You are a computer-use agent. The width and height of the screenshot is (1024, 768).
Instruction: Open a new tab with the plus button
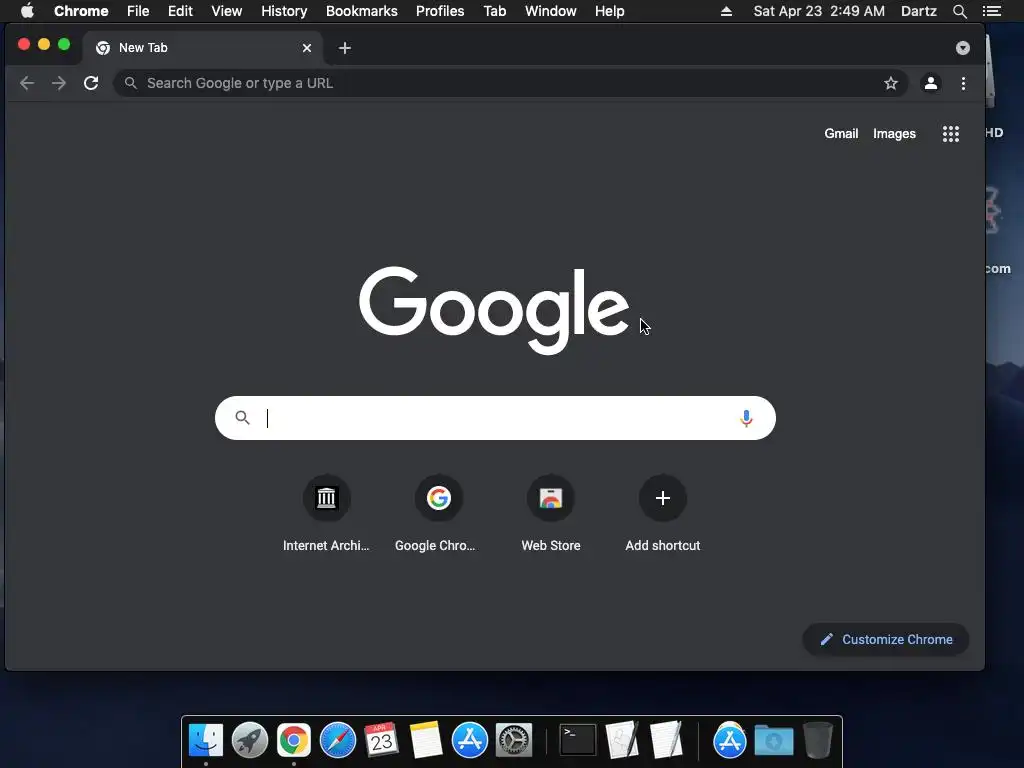(345, 48)
